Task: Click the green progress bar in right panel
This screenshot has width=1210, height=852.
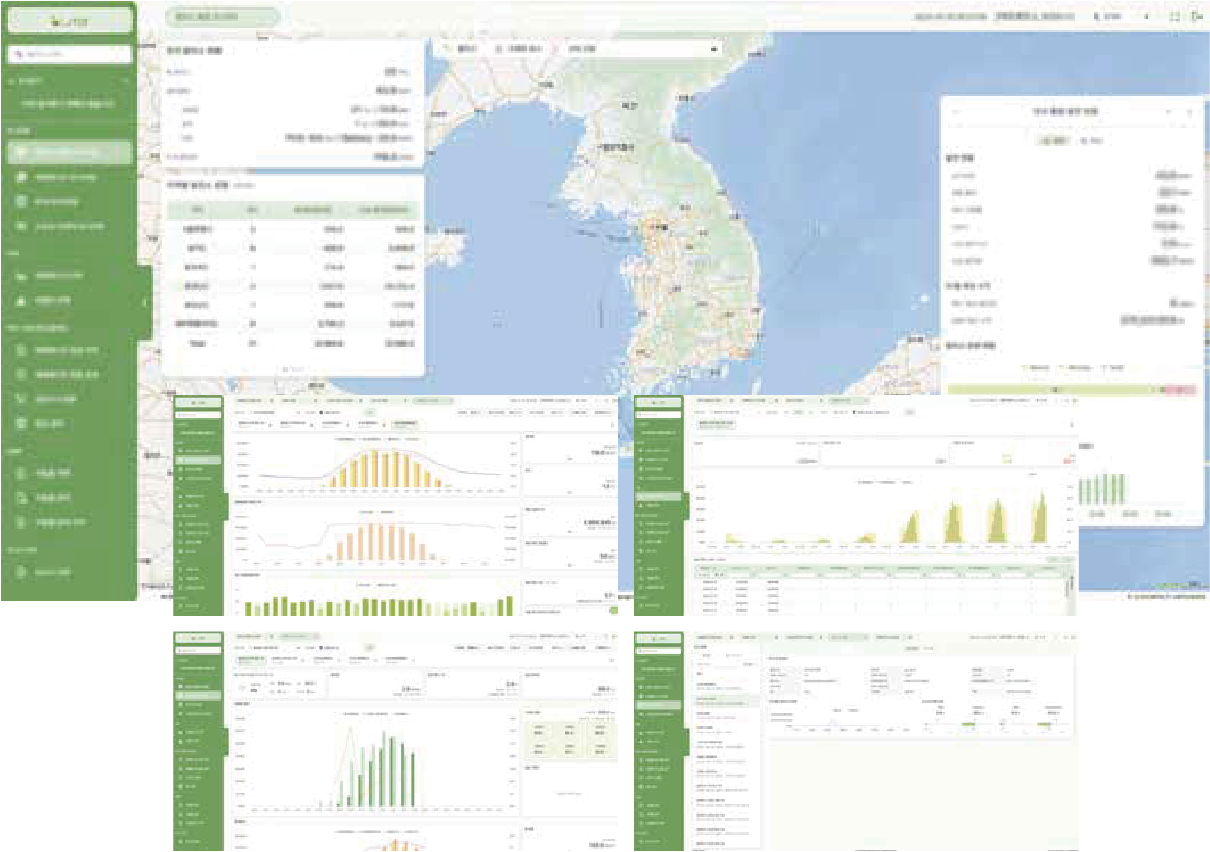Action: tap(1055, 390)
